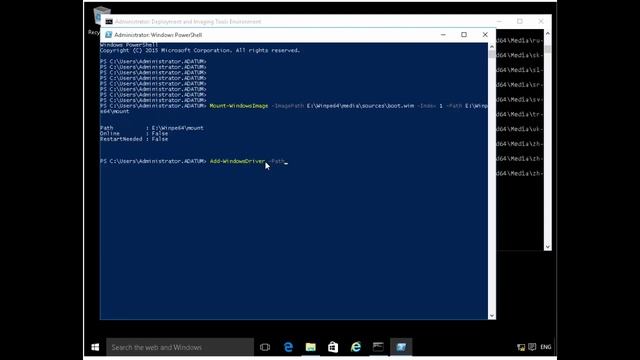Click the Path : E:\Winpe64\mount output line
Image resolution: width=640 pixels, height=360 pixels.
152,128
